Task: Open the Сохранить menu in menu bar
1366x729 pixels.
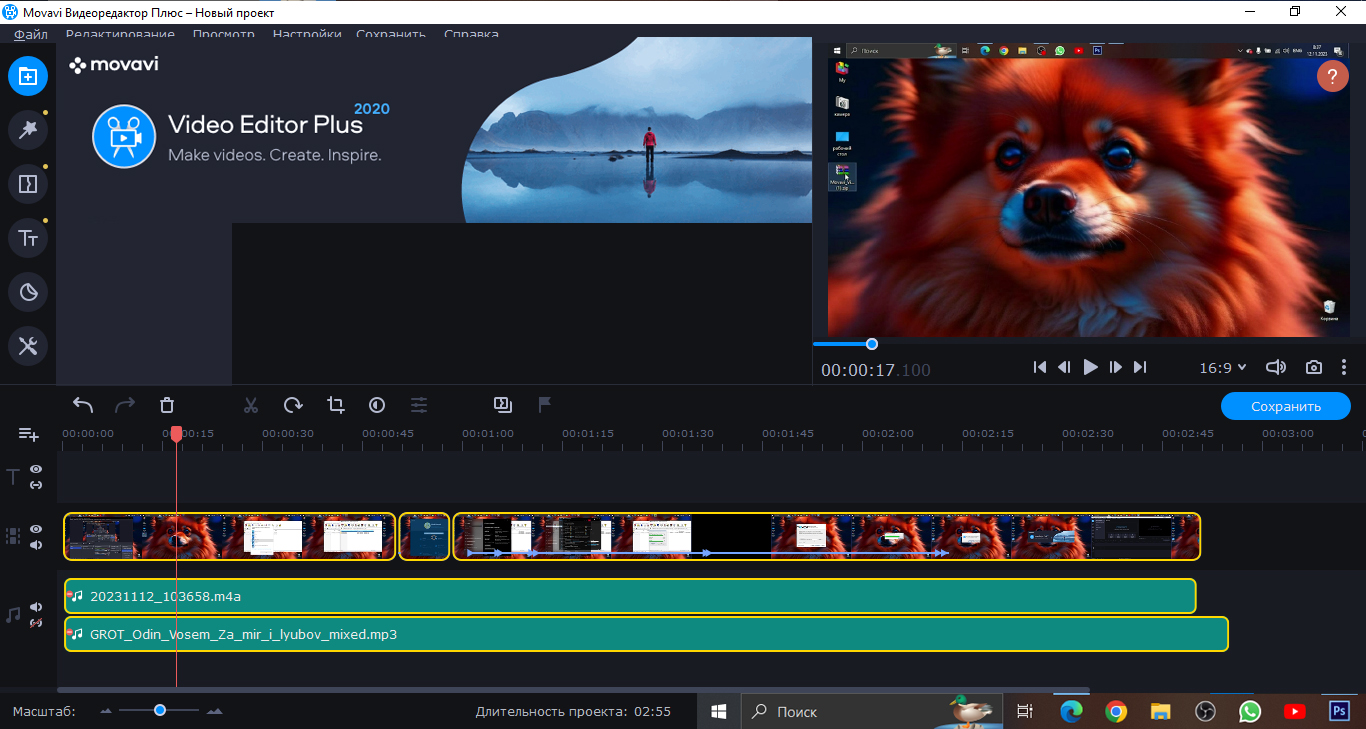Action: (x=391, y=34)
